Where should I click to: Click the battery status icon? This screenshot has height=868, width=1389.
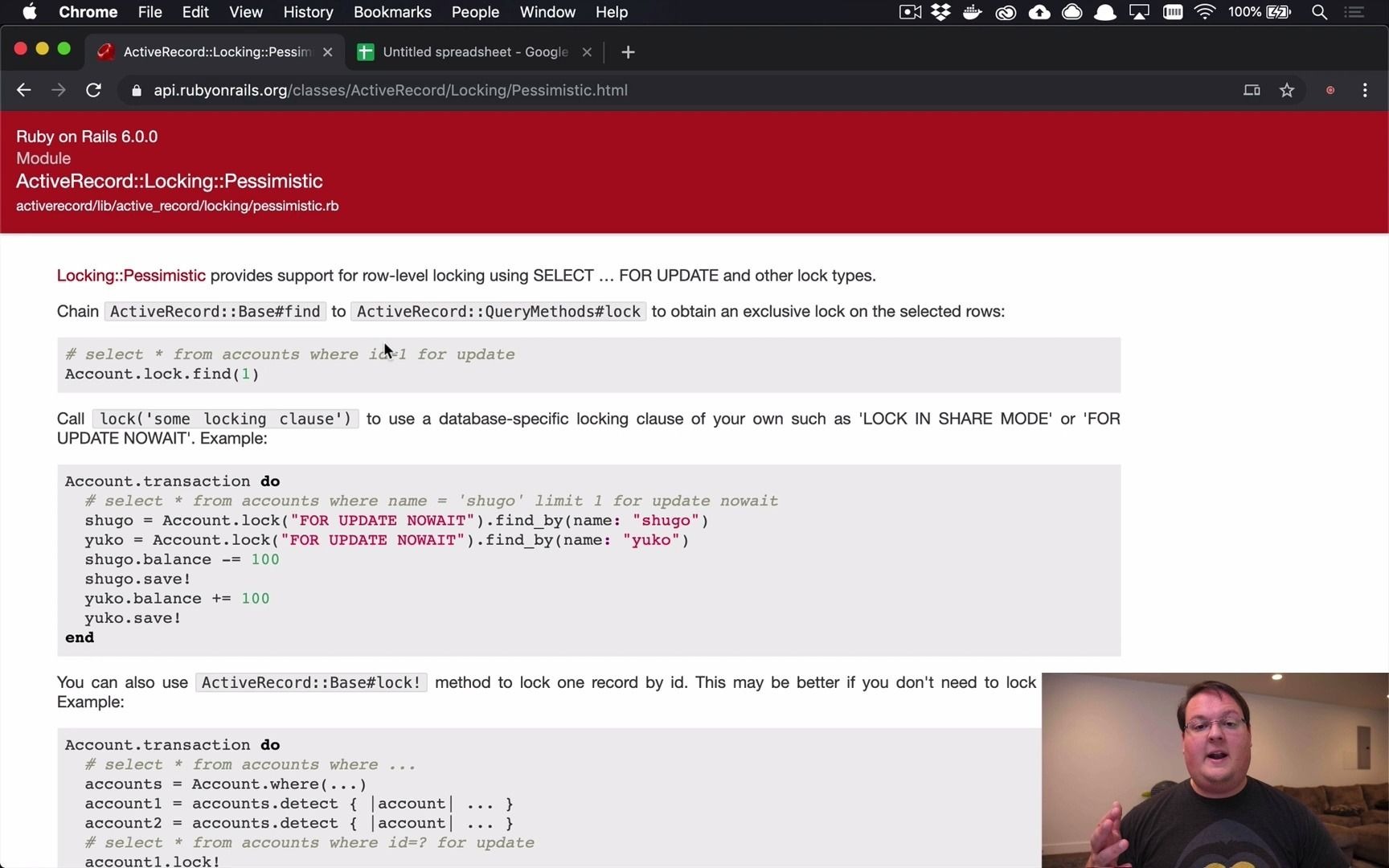click(x=1279, y=12)
